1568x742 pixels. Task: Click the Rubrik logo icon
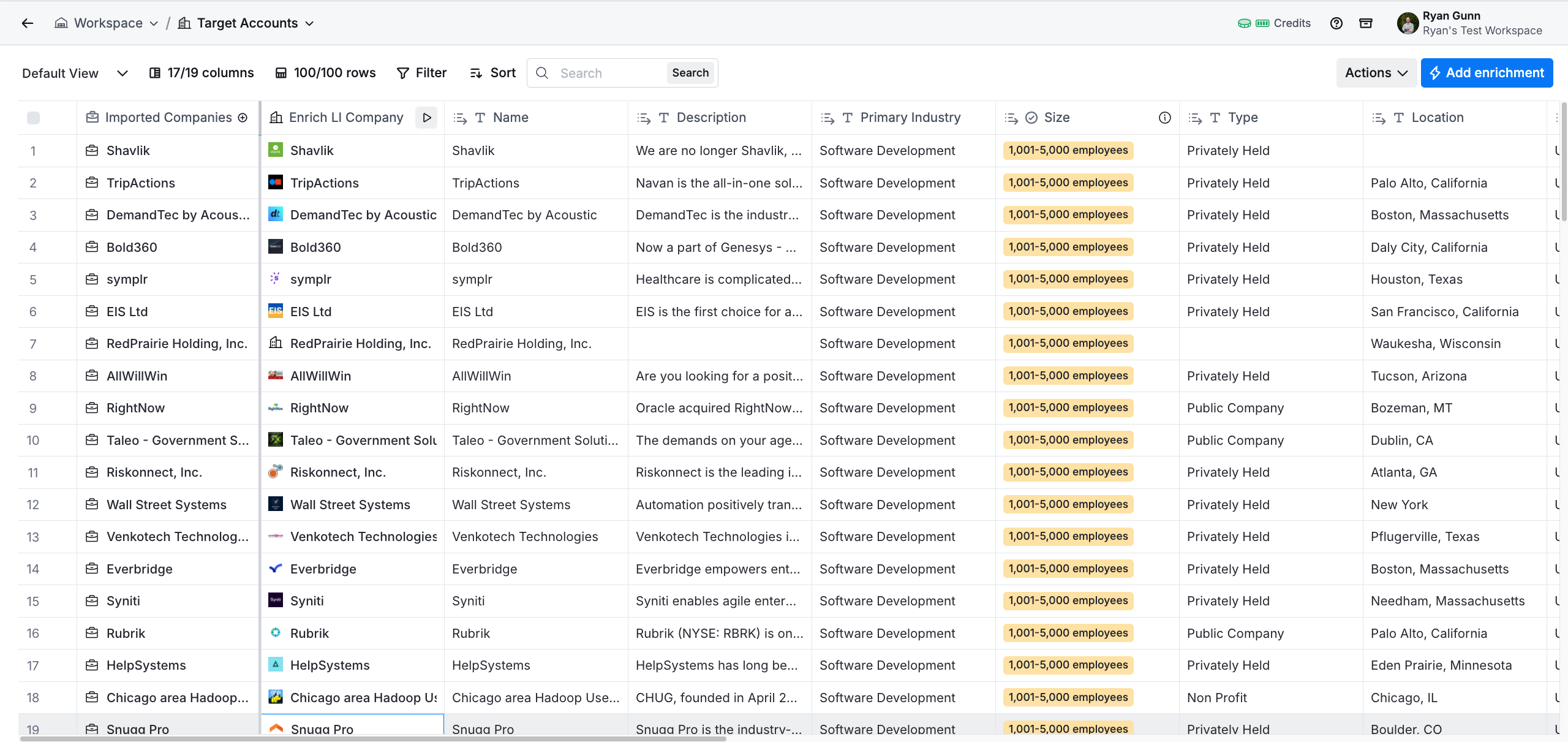point(276,633)
